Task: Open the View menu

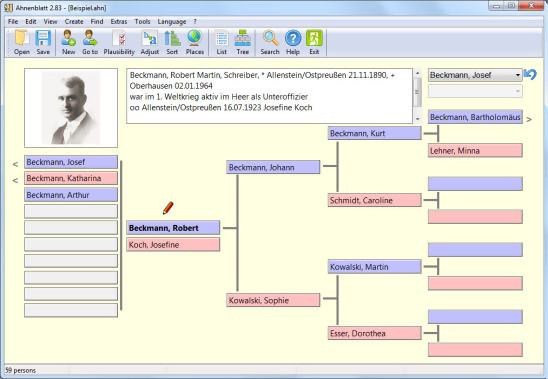Action: [x=50, y=22]
